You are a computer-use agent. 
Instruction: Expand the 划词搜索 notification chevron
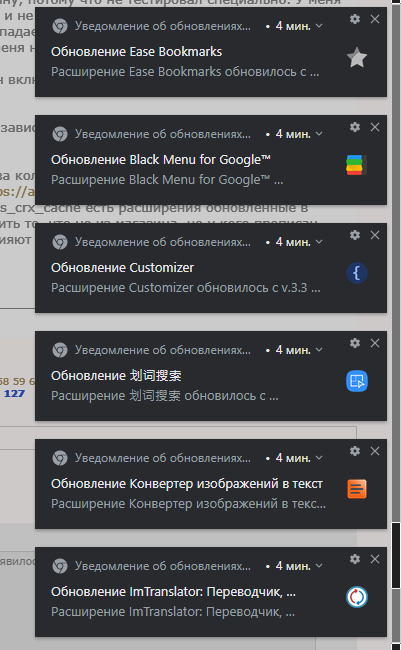319,349
